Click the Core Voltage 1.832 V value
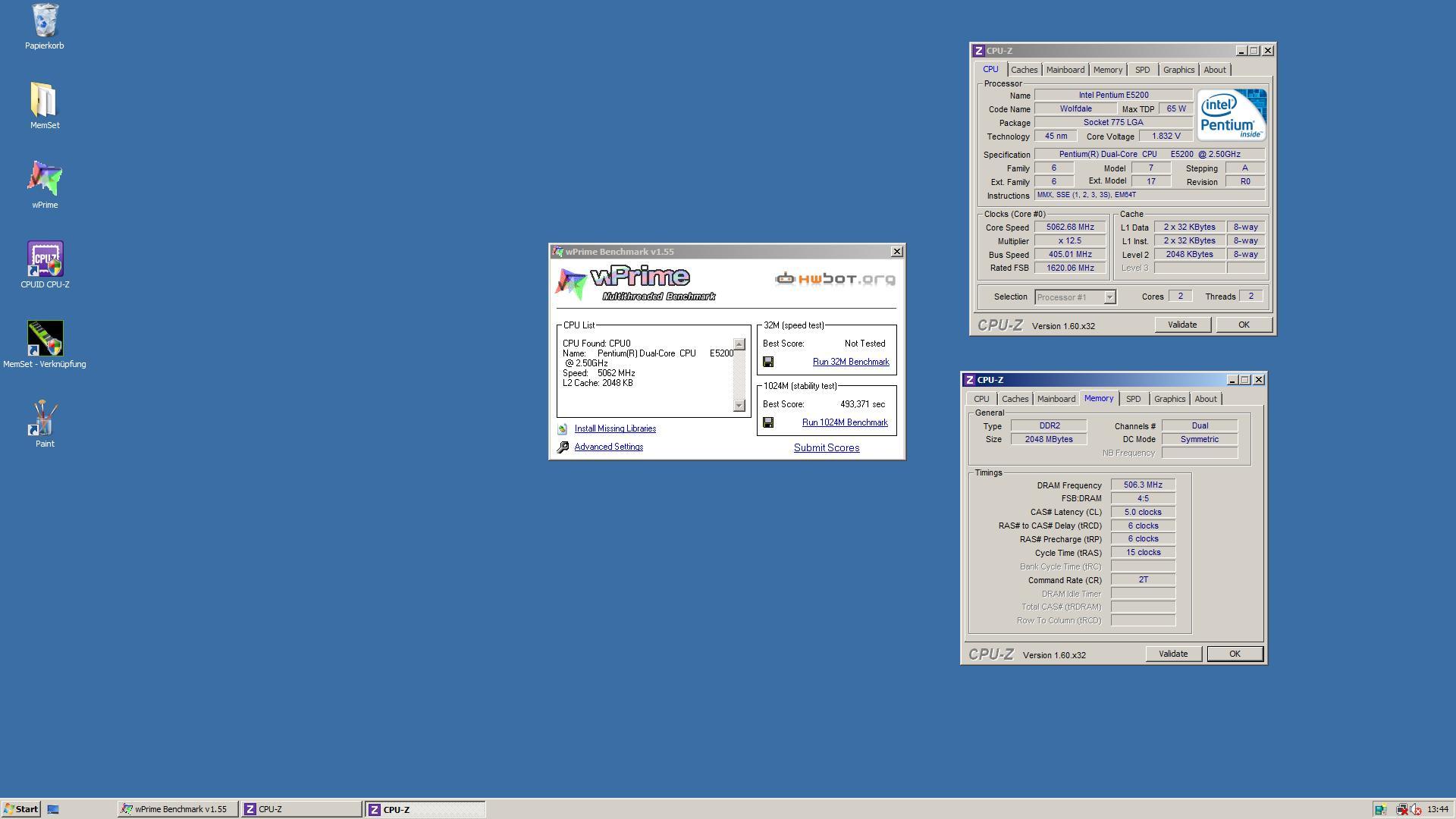The width and height of the screenshot is (1456, 819). point(1166,136)
